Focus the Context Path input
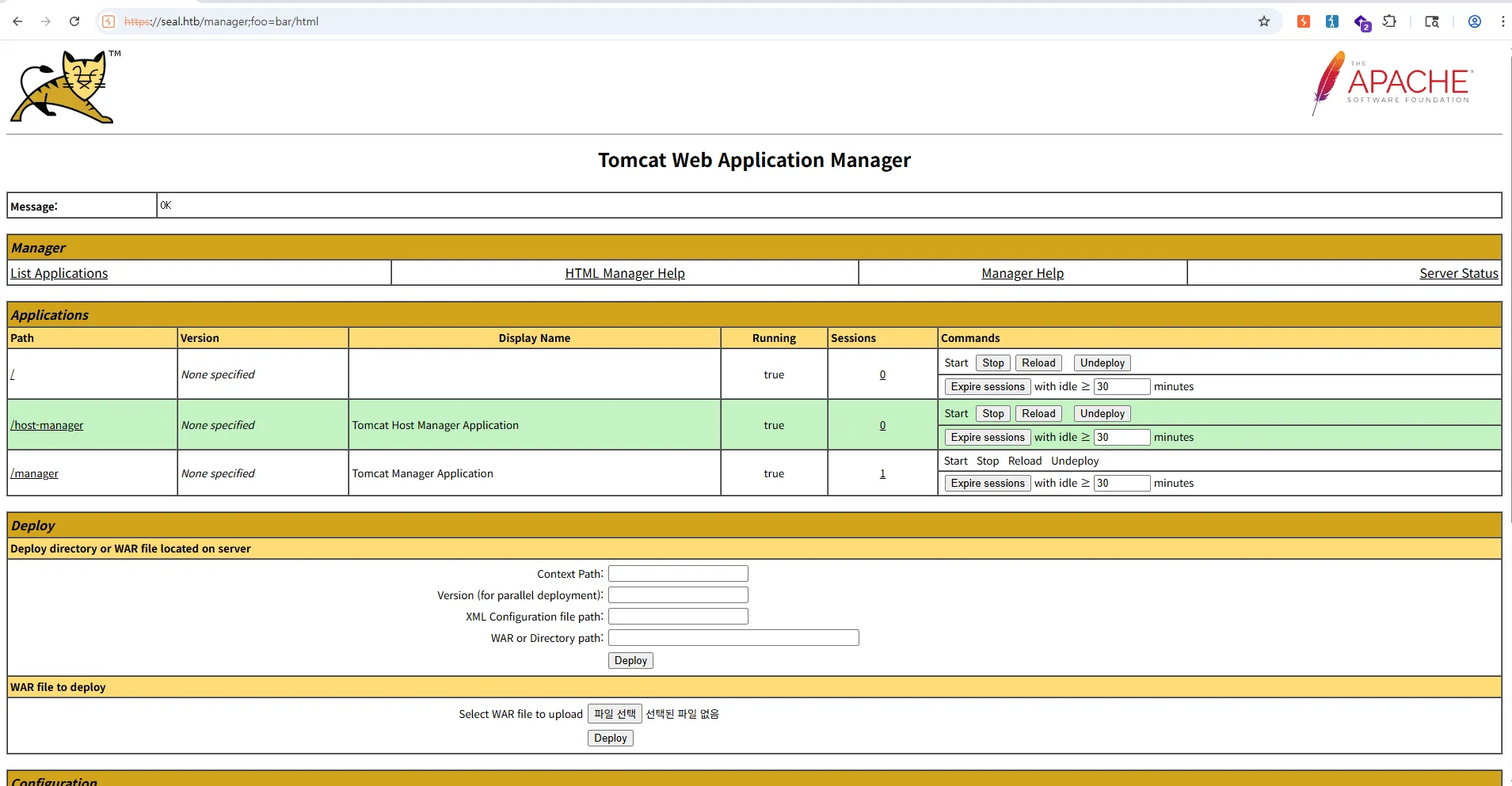The height and width of the screenshot is (786, 1512). pyautogui.click(x=678, y=574)
